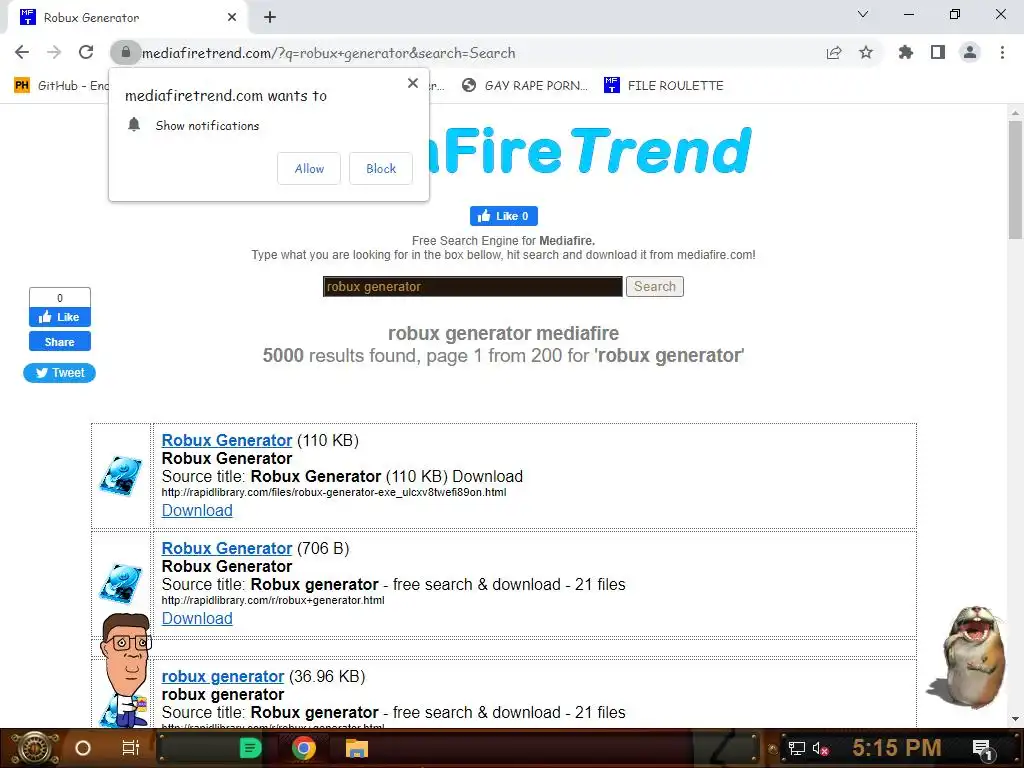The width and height of the screenshot is (1024, 768).
Task: Click Download for the 110 KB result
Action: (197, 510)
